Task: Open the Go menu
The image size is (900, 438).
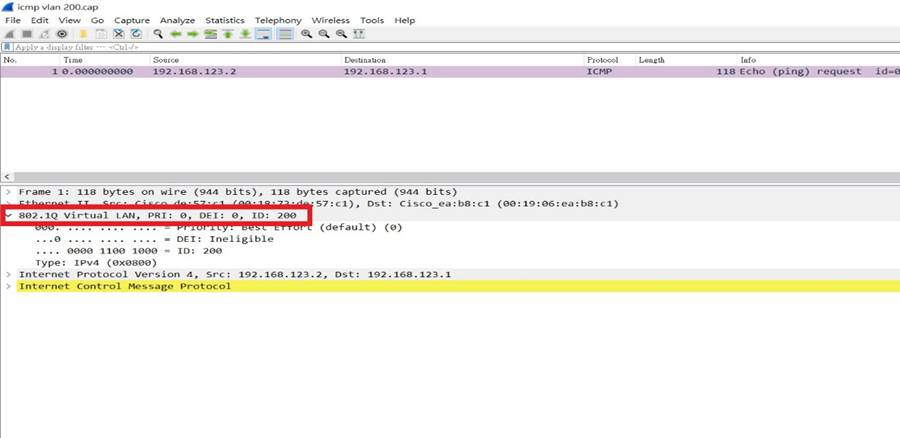Action: pyautogui.click(x=98, y=20)
